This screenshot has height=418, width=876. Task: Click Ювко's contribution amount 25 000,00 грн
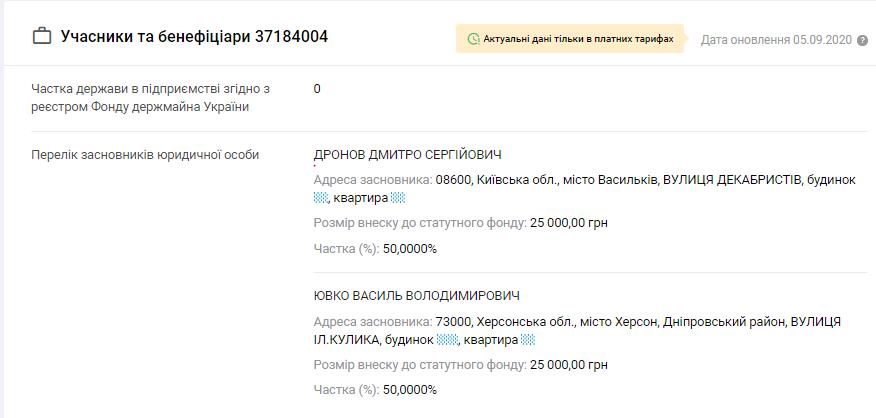point(567,365)
